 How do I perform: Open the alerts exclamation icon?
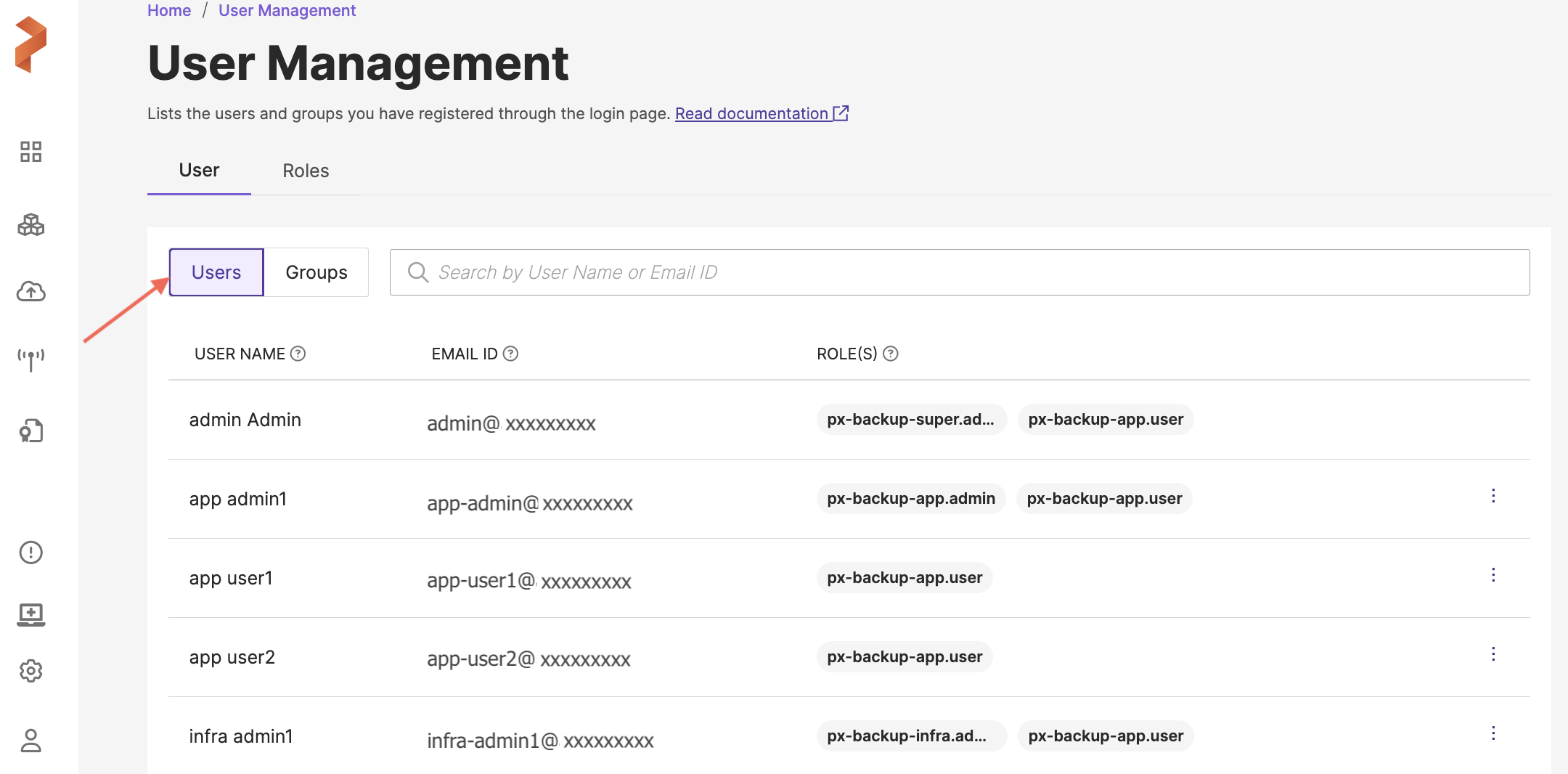click(x=30, y=553)
